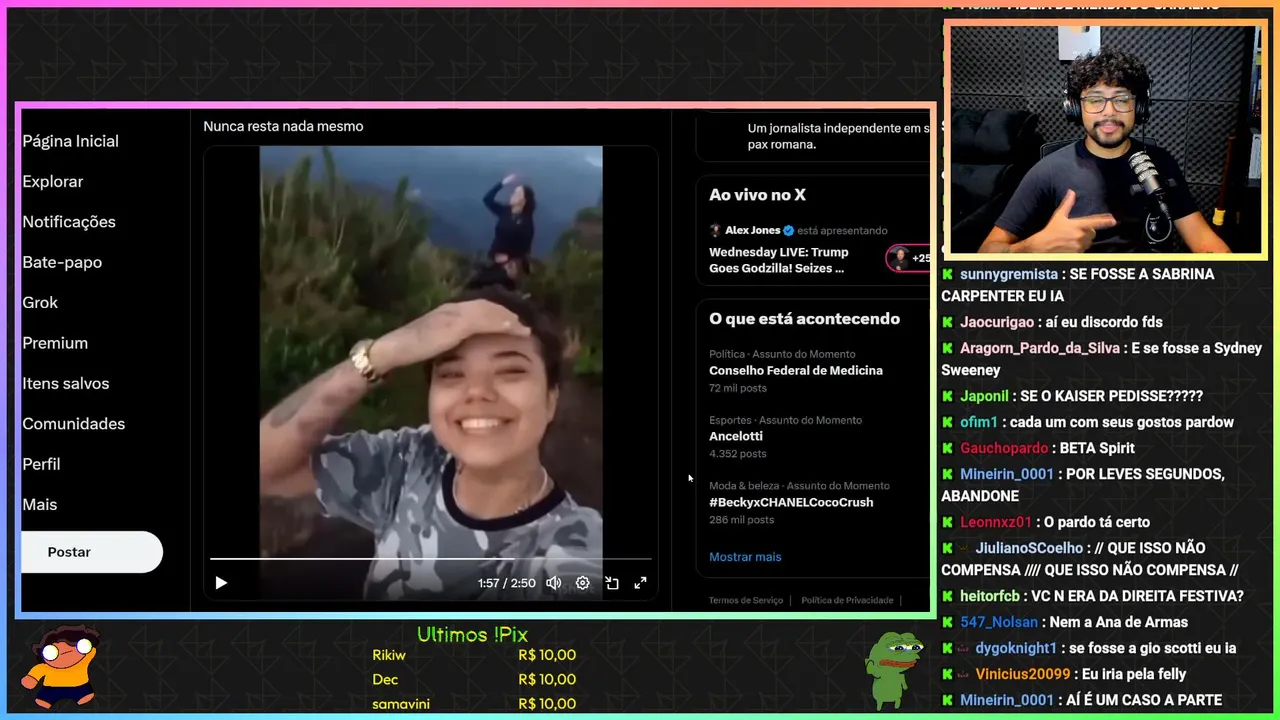Open the #BeckyxCHANELCocoCrush trend
The height and width of the screenshot is (720, 1280).
tap(791, 502)
